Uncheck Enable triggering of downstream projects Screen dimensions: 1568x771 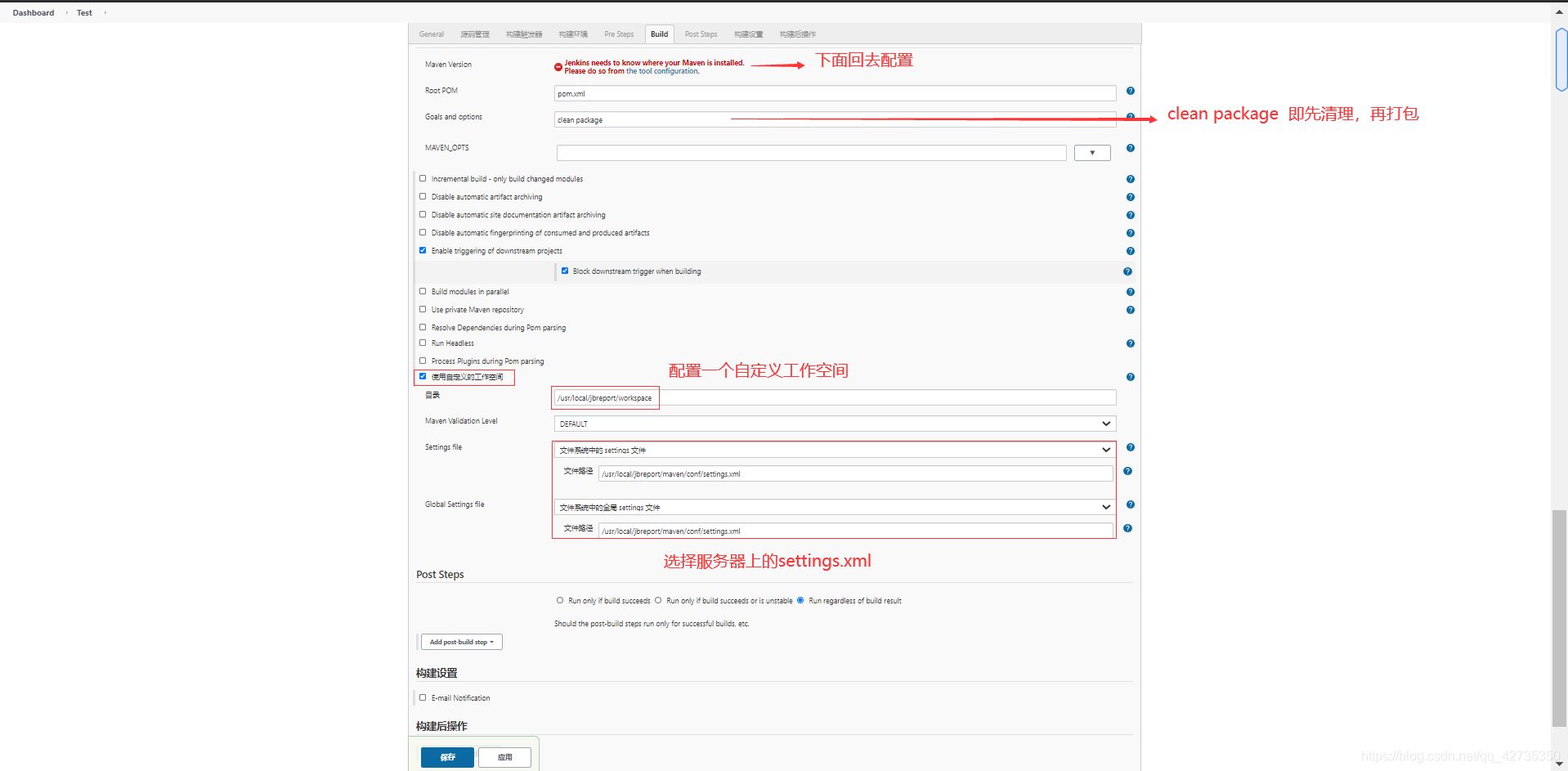tap(423, 250)
